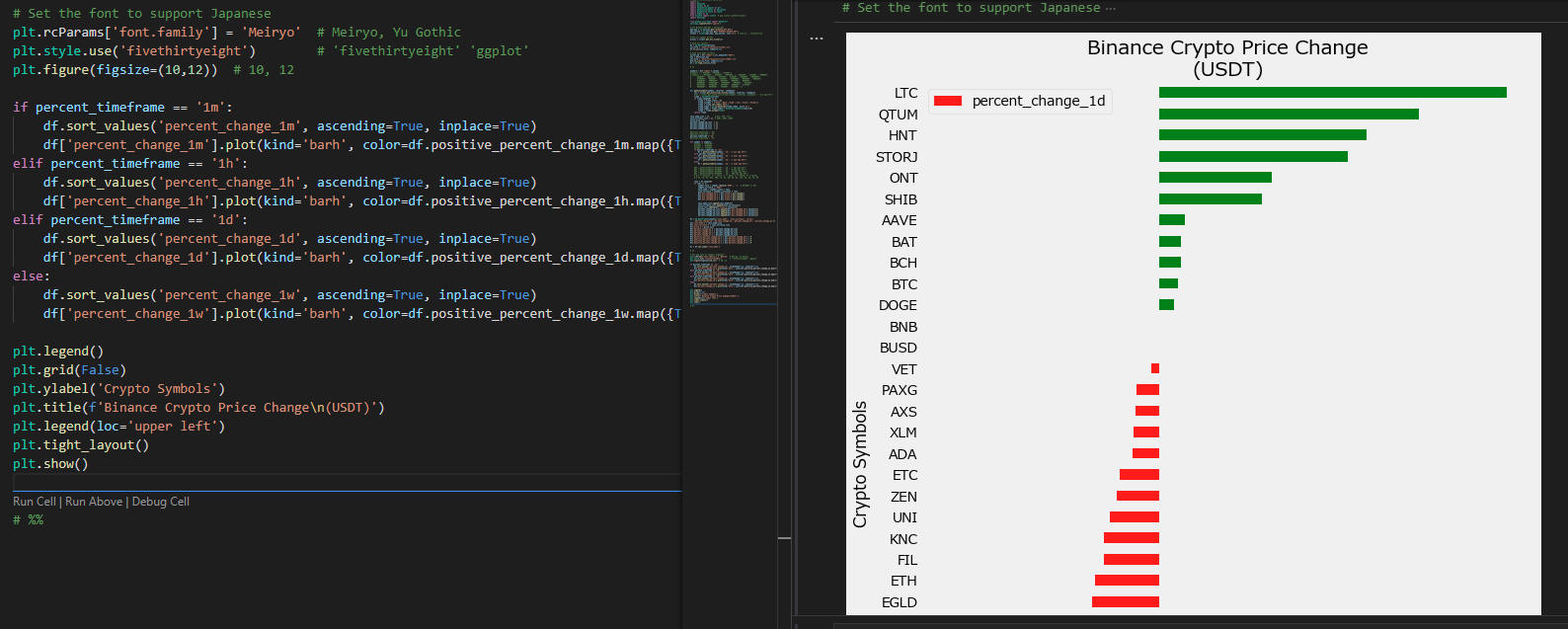This screenshot has height=629, width=1568.
Task: Click the ZEN label on the chart
Action: 903,497
